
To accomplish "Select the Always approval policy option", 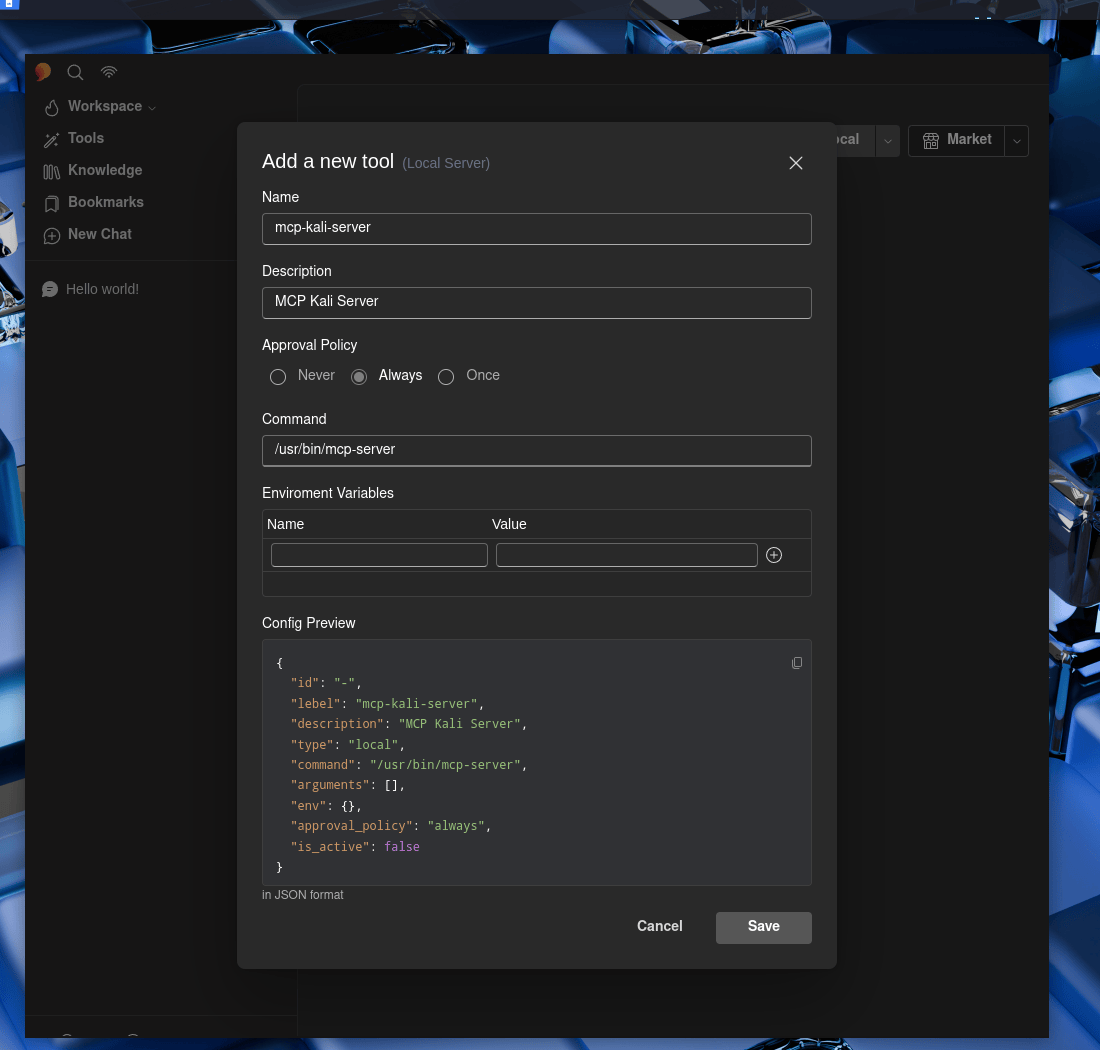I will coord(359,377).
